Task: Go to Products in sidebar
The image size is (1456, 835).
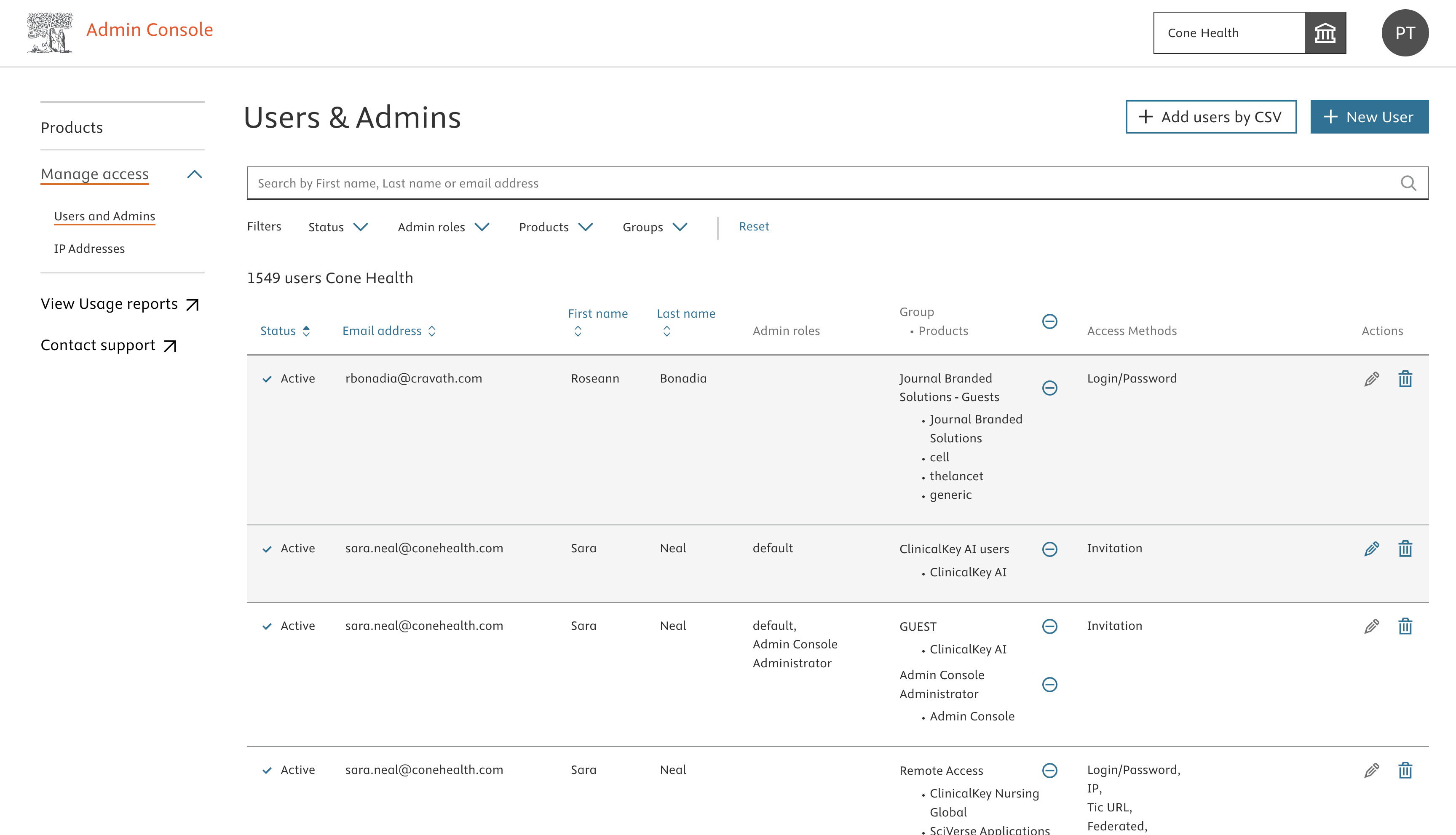Action: pyautogui.click(x=72, y=127)
